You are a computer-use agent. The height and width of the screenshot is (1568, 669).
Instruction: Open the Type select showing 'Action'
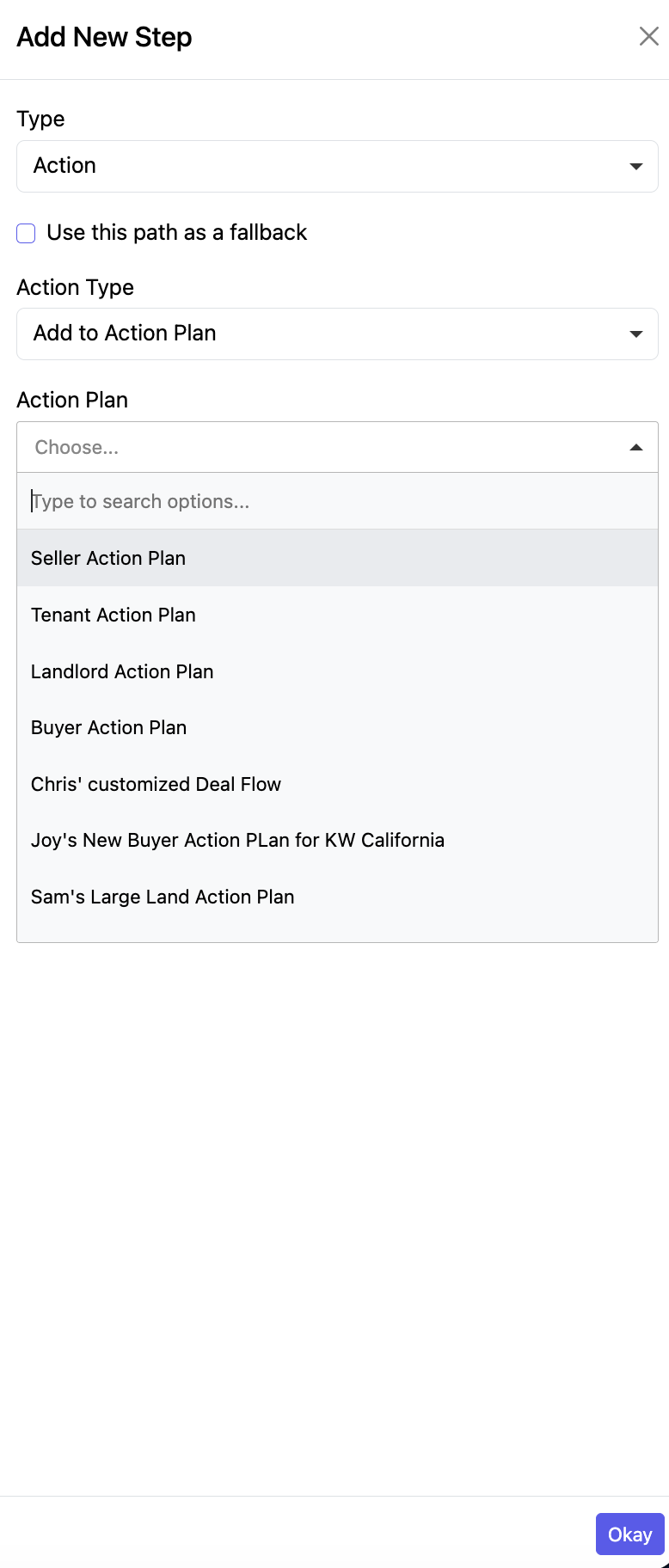point(327,166)
